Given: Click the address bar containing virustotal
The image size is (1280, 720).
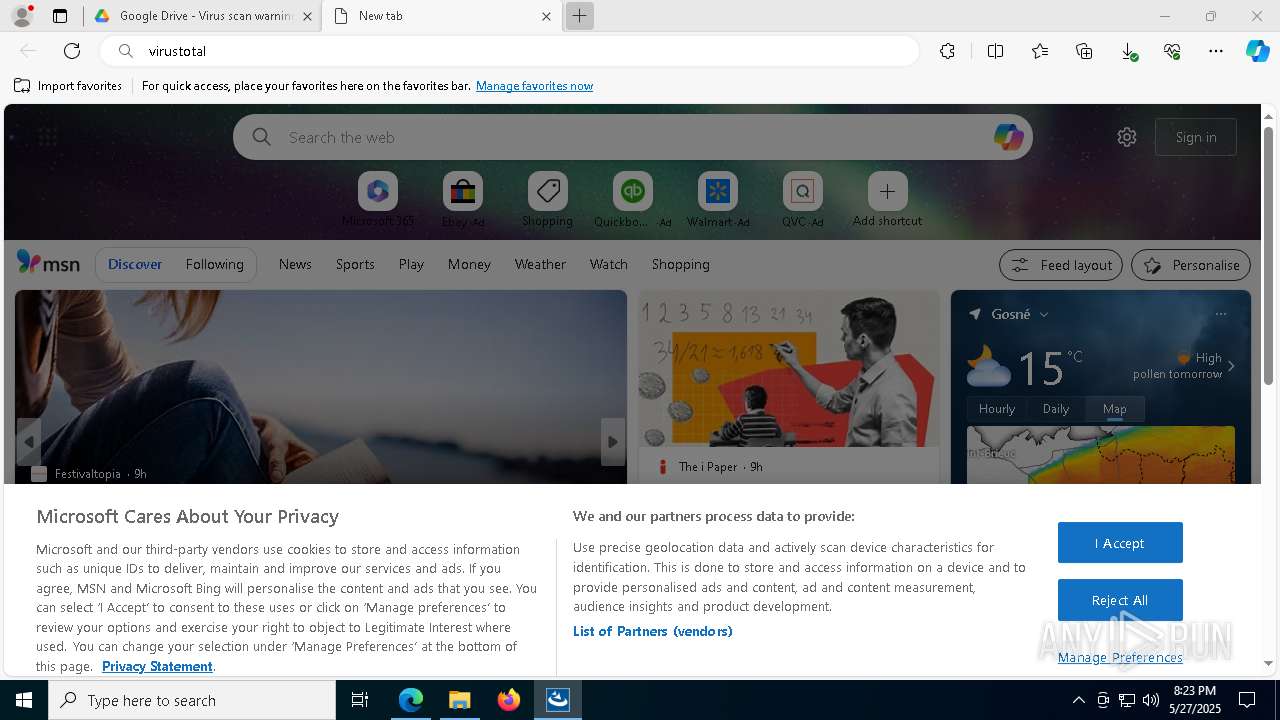Looking at the screenshot, I should point(510,51).
